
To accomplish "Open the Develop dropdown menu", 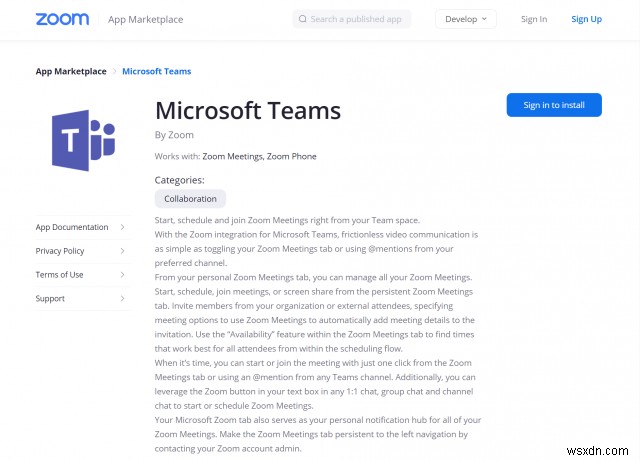I will (466, 19).
